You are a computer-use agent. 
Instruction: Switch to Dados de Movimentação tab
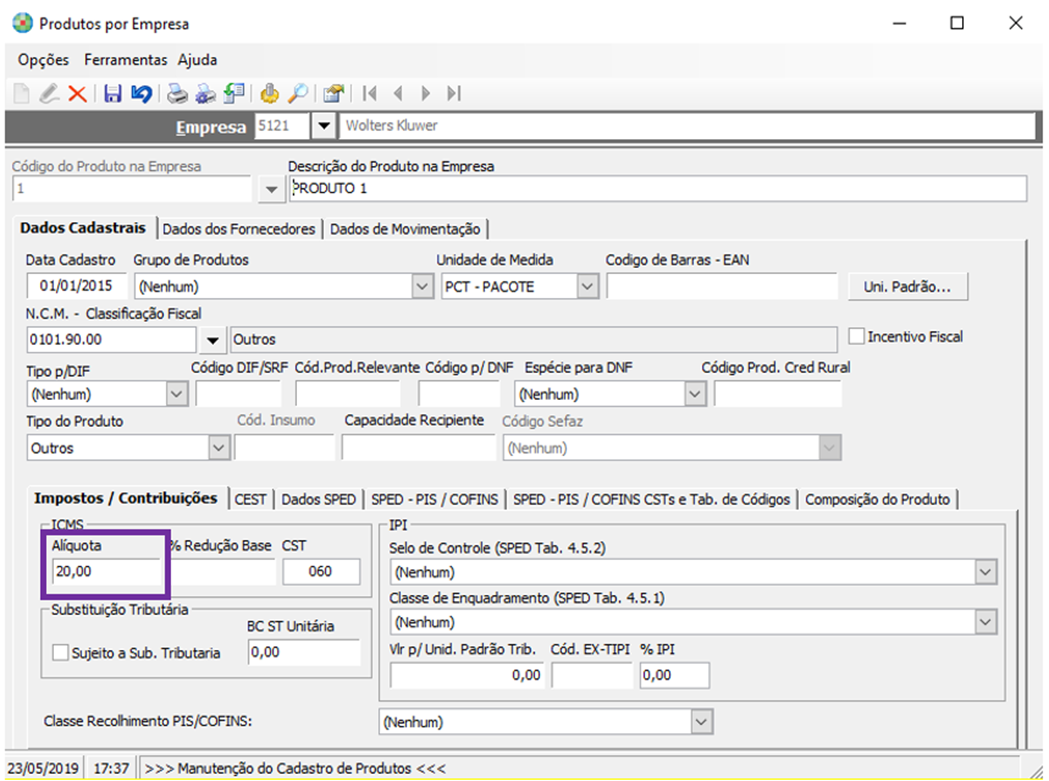point(405,229)
